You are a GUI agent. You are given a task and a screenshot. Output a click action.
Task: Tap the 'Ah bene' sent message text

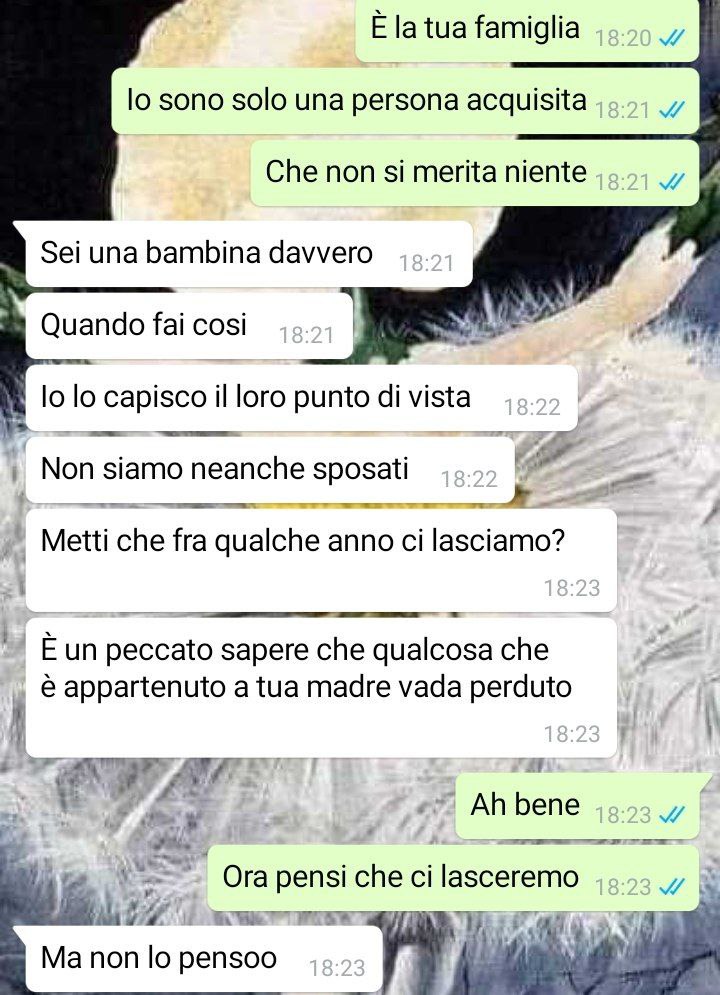point(525,805)
